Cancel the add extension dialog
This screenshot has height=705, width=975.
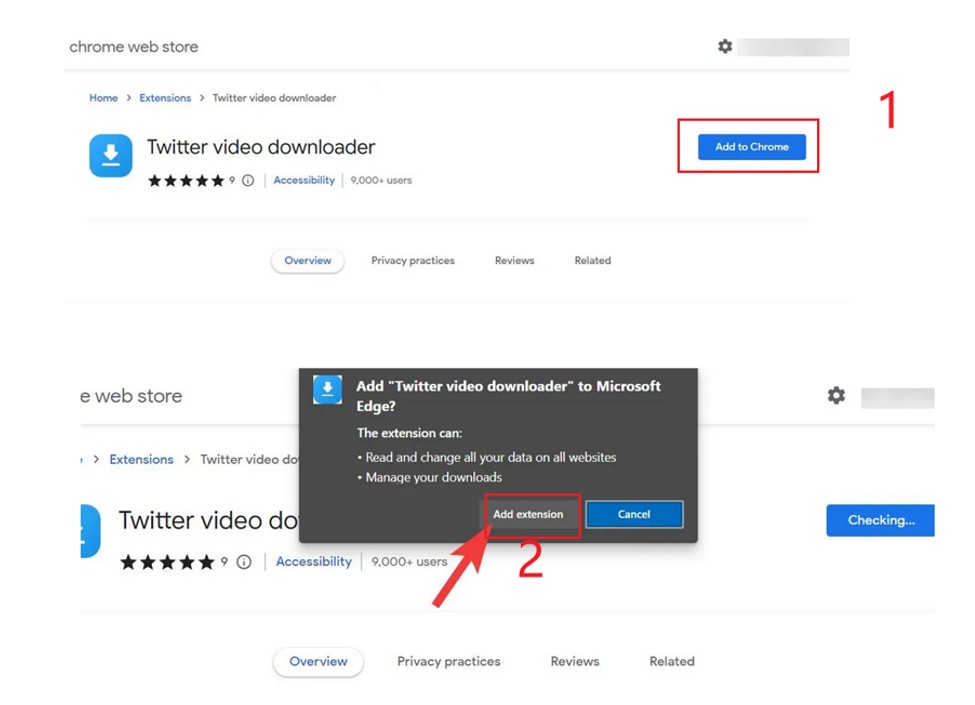pos(634,514)
